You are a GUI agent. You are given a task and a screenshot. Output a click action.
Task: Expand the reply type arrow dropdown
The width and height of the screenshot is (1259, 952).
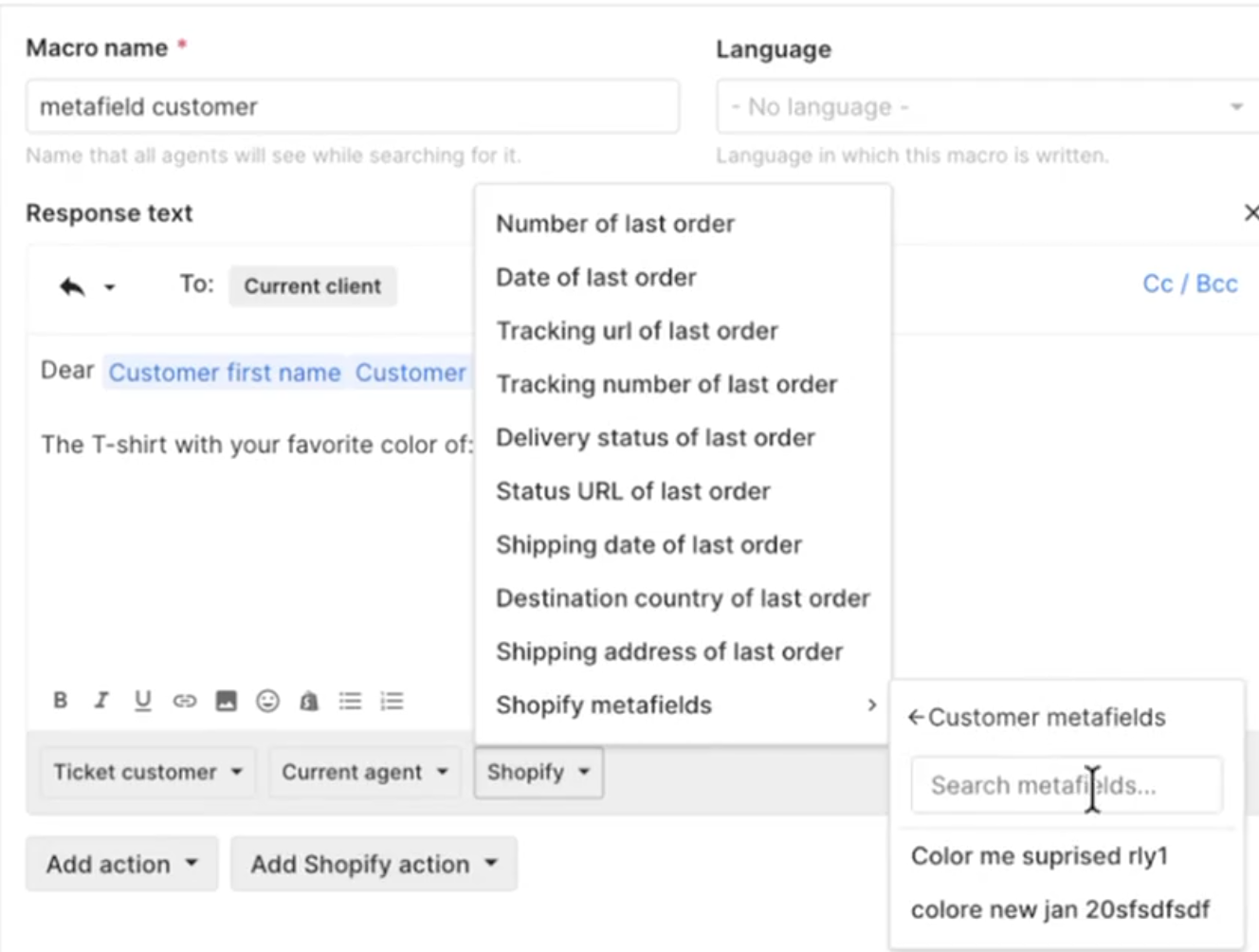[x=110, y=287]
